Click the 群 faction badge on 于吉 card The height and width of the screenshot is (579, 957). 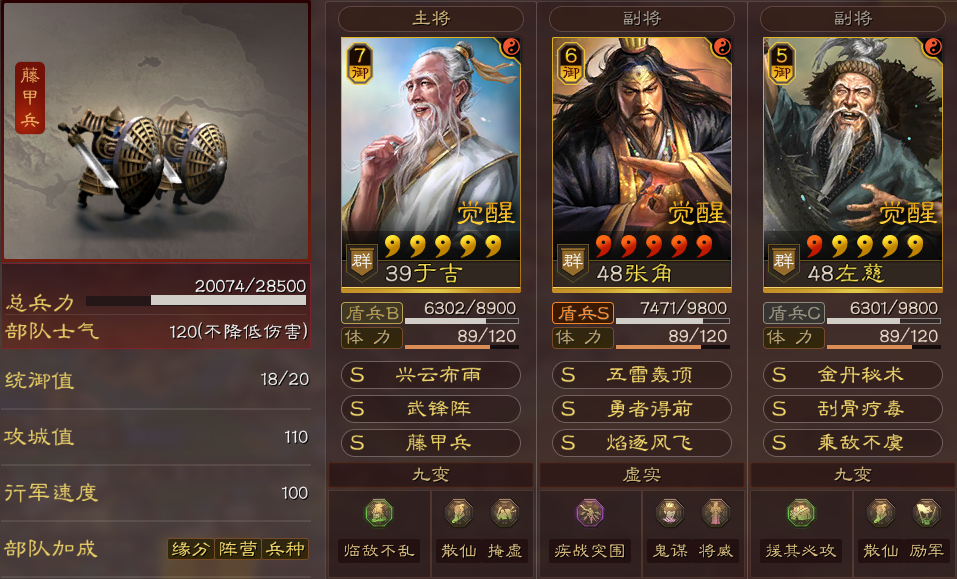point(361,262)
